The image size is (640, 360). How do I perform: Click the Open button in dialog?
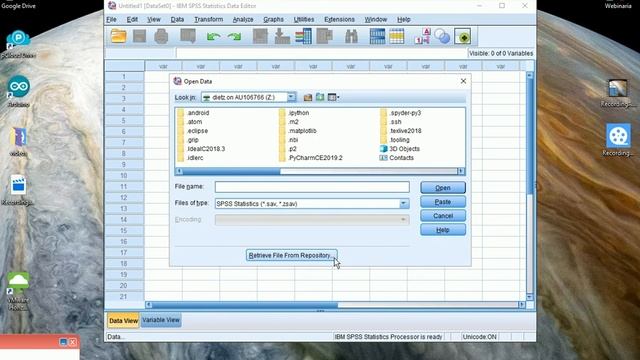443,188
